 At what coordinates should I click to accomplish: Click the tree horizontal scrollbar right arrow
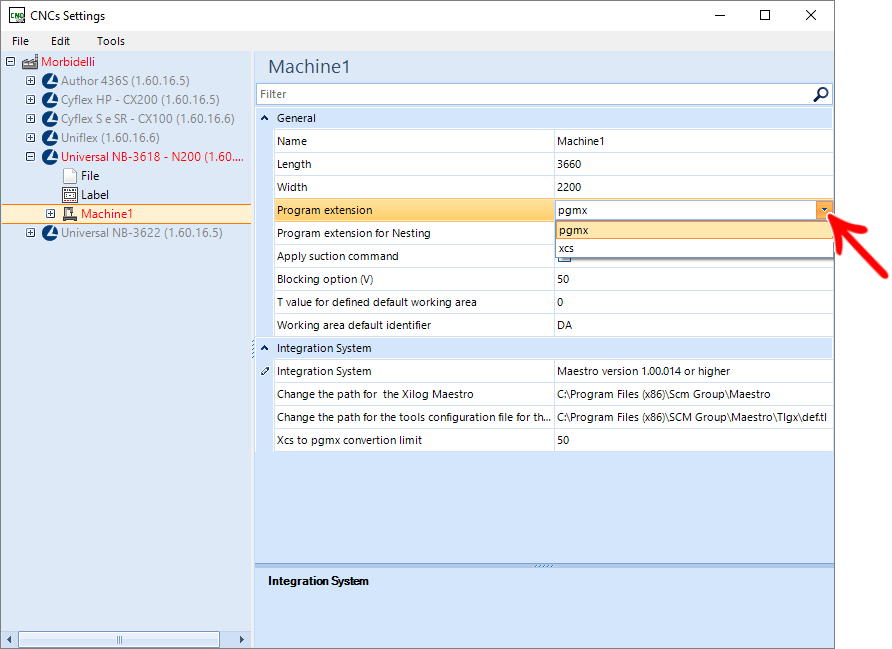[242, 639]
